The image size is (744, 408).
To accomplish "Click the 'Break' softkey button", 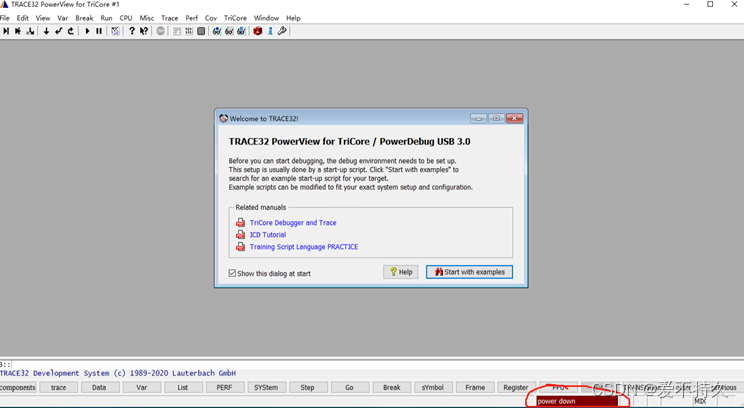I will pos(391,388).
